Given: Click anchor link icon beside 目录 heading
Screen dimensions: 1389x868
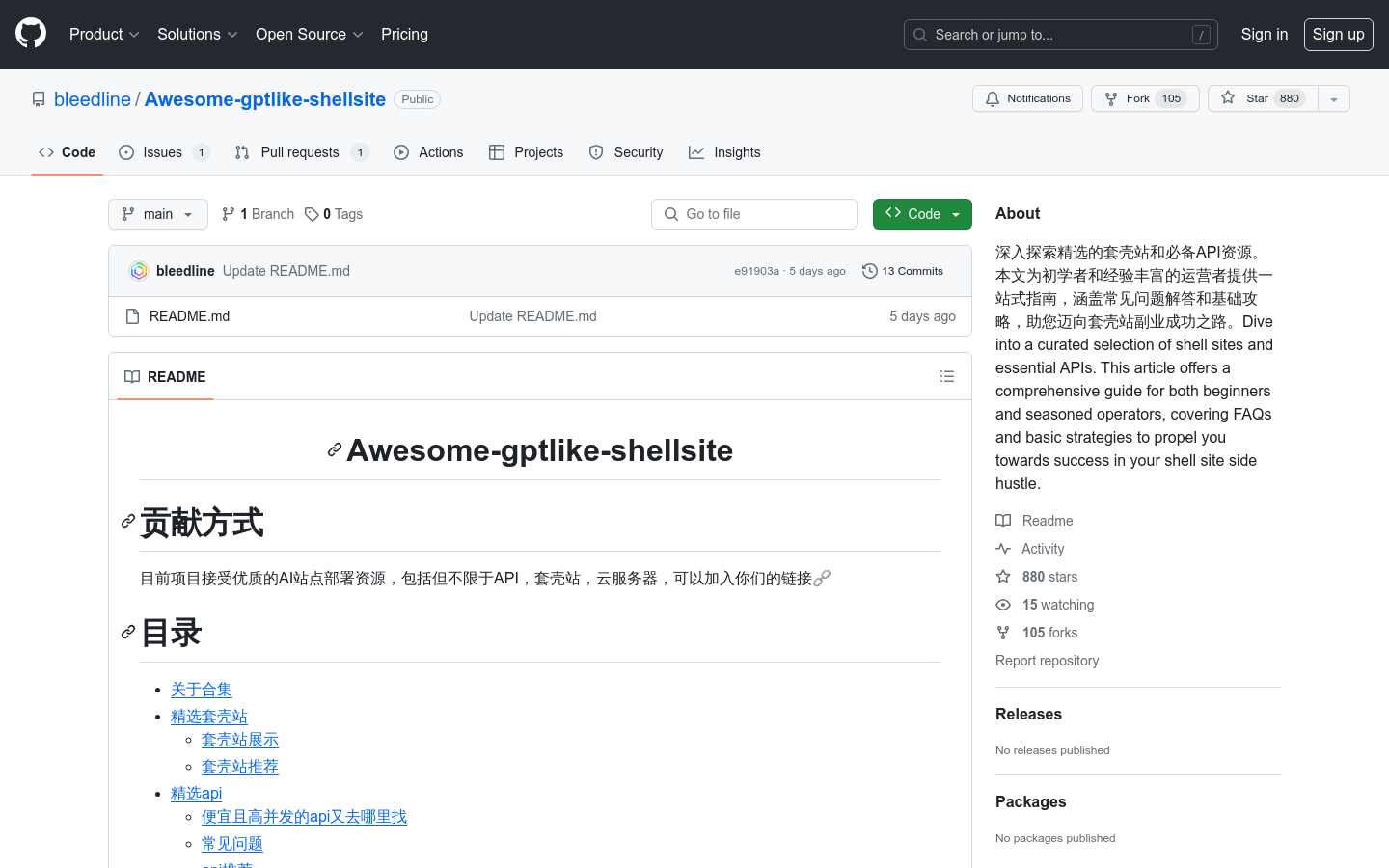Looking at the screenshot, I should coord(128,633).
